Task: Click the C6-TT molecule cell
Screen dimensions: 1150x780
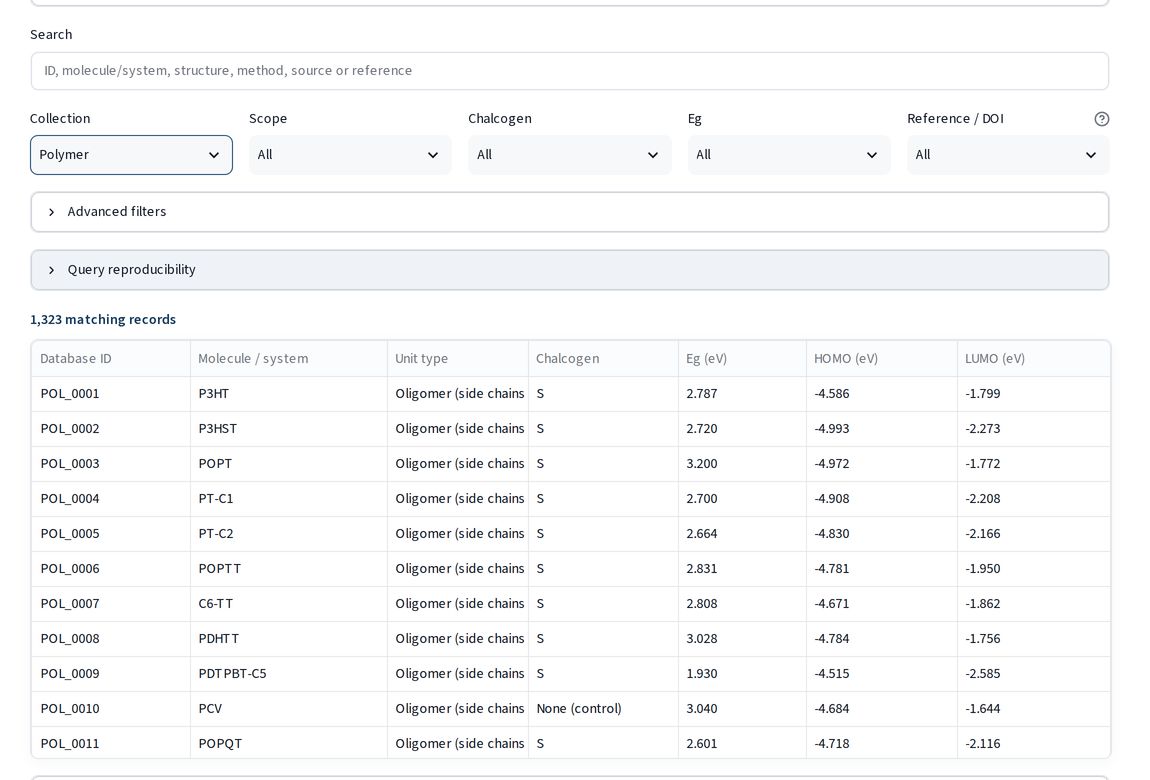Action: (289, 604)
